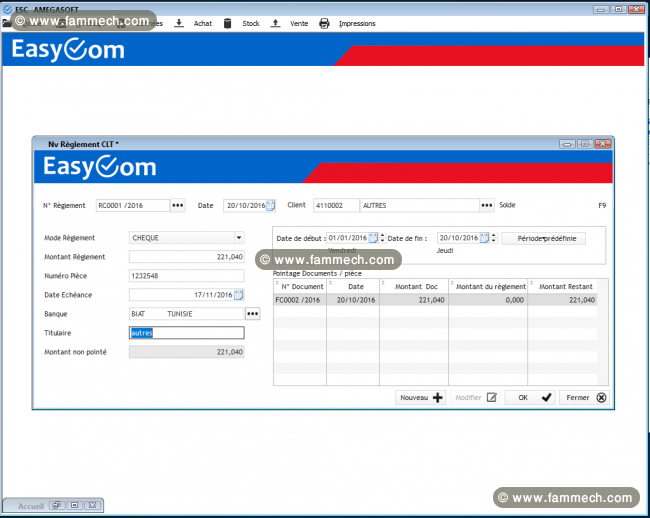The image size is (650, 518).
Task: Browse clients with the ellipsis button
Action: [487, 205]
